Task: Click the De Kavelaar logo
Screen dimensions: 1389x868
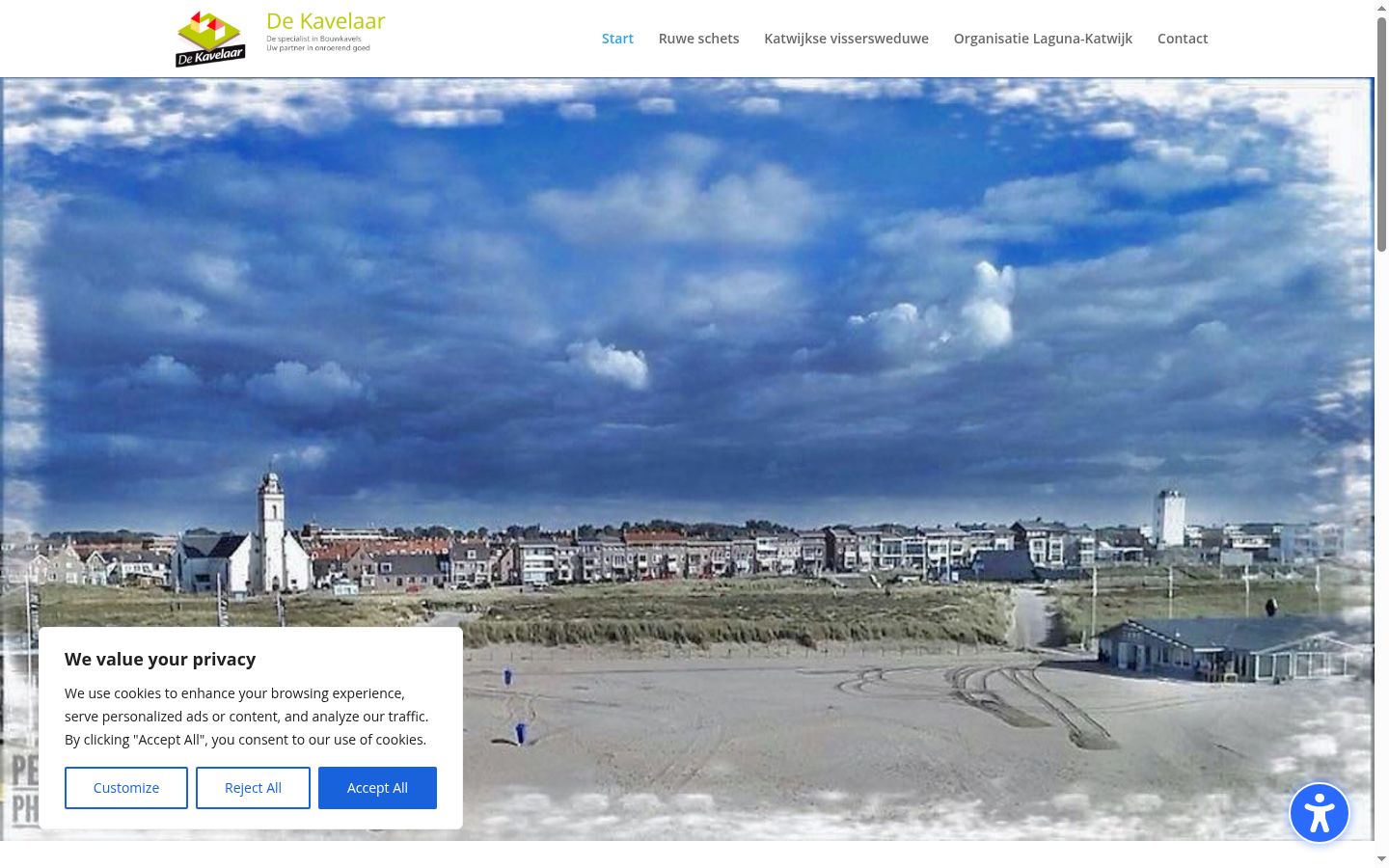Action: tap(281, 39)
